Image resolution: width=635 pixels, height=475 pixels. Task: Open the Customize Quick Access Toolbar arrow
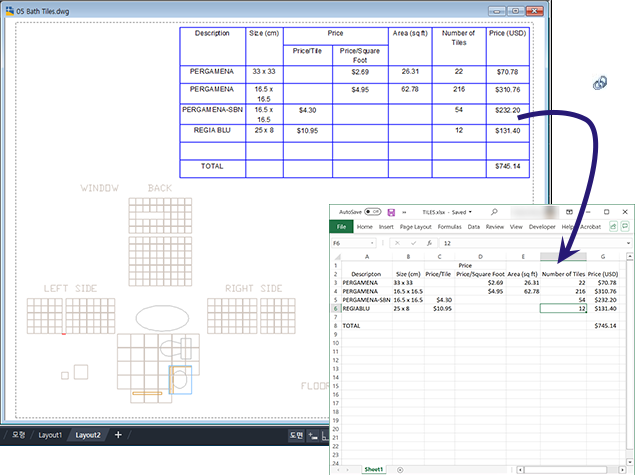[x=404, y=212]
